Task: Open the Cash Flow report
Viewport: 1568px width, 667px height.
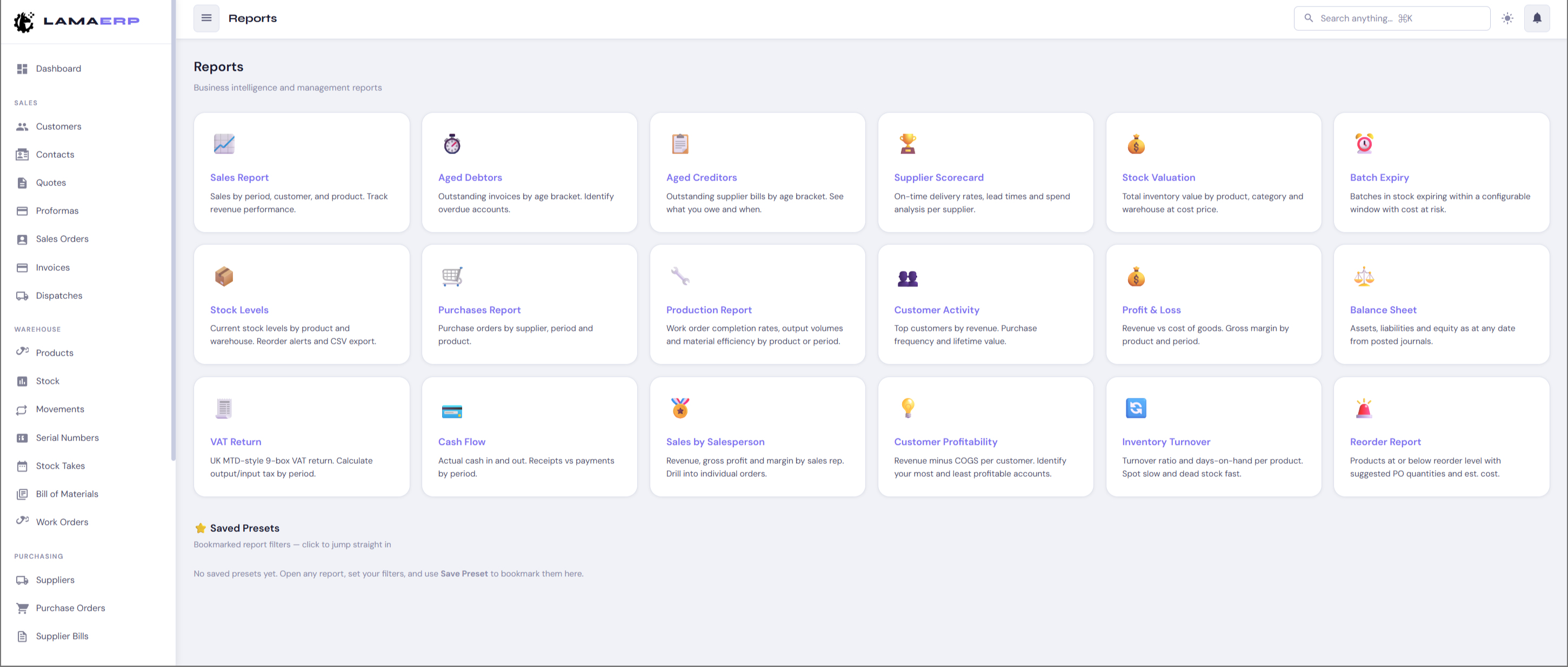Action: point(462,442)
